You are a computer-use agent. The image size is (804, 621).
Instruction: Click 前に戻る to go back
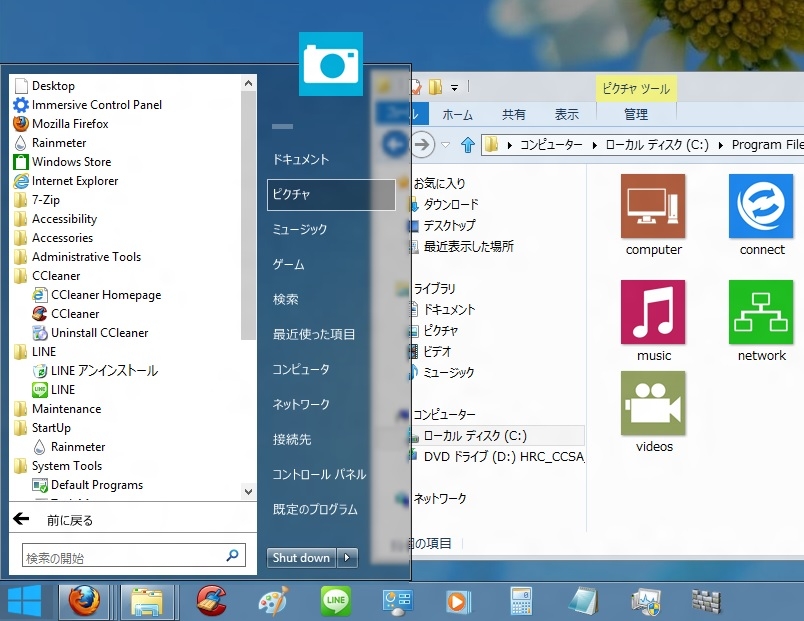tap(68, 520)
